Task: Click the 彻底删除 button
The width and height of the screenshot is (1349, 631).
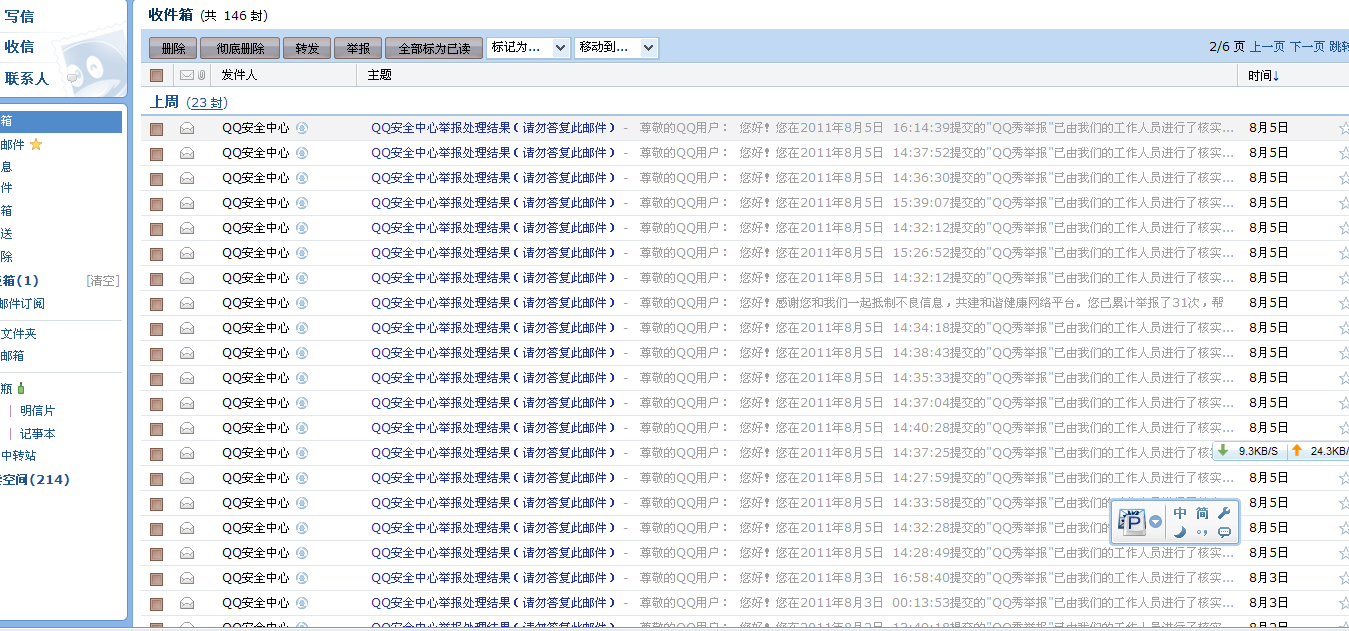Action: (240, 48)
